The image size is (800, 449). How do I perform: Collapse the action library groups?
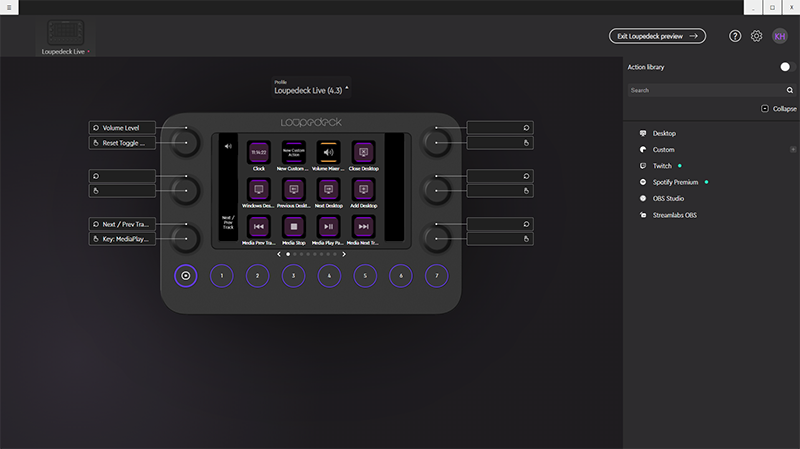(x=778, y=108)
